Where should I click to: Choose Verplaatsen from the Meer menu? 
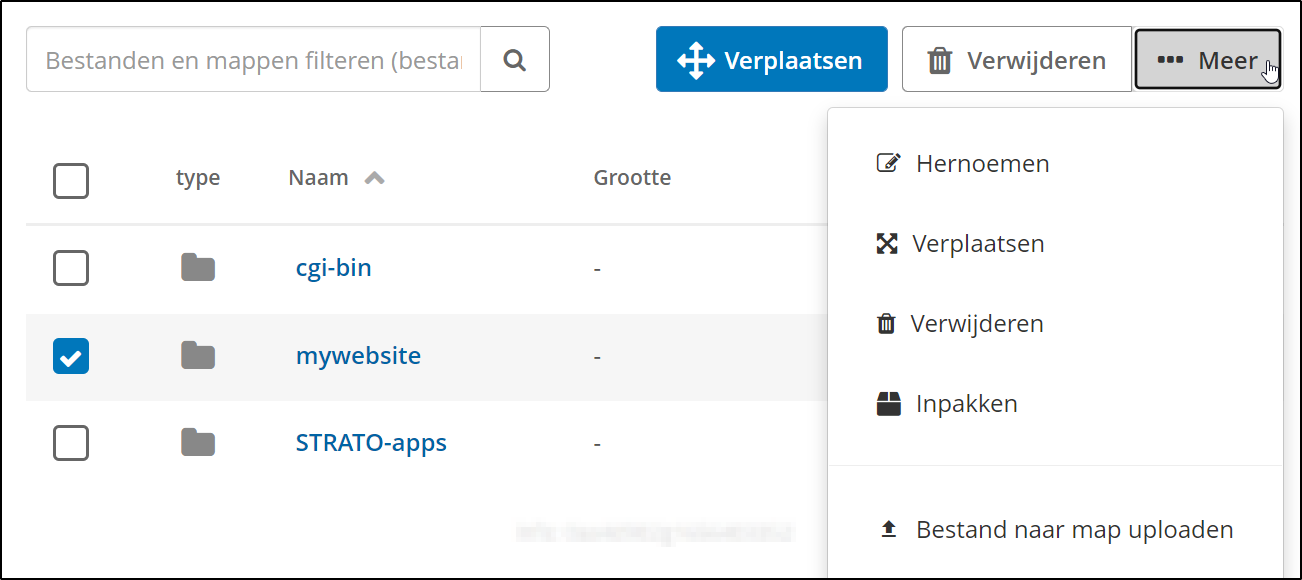pos(977,244)
